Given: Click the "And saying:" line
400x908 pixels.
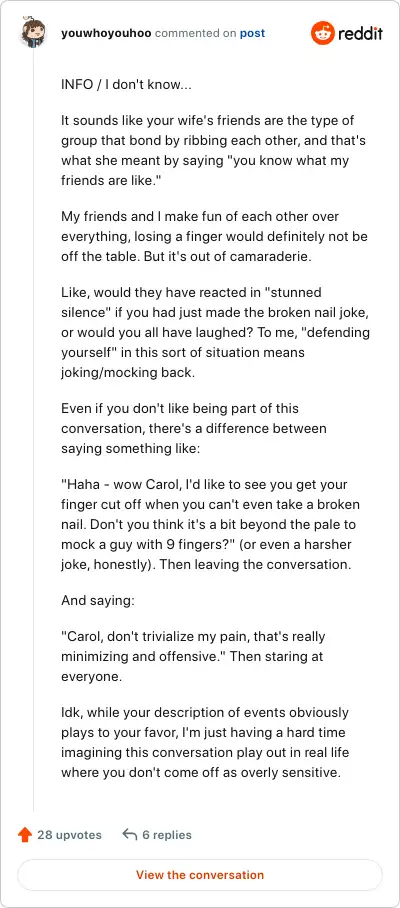Looking at the screenshot, I should (x=98, y=601).
